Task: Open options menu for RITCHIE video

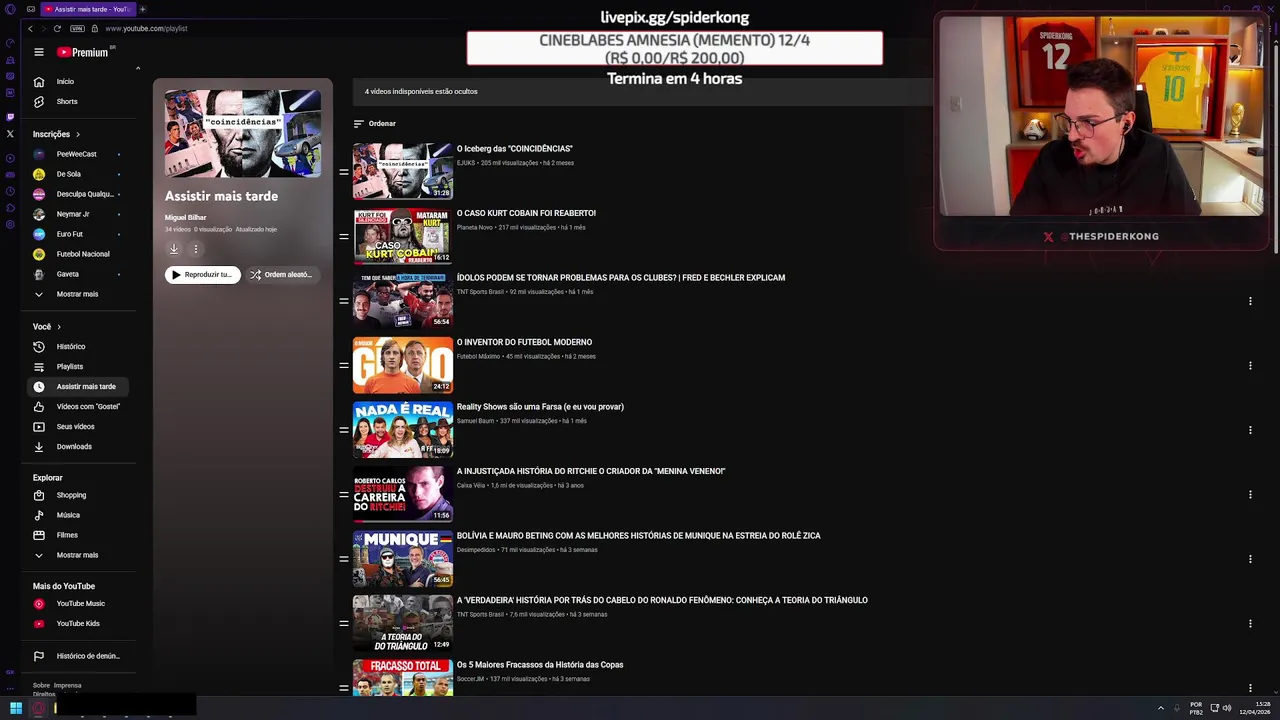Action: (x=1250, y=494)
